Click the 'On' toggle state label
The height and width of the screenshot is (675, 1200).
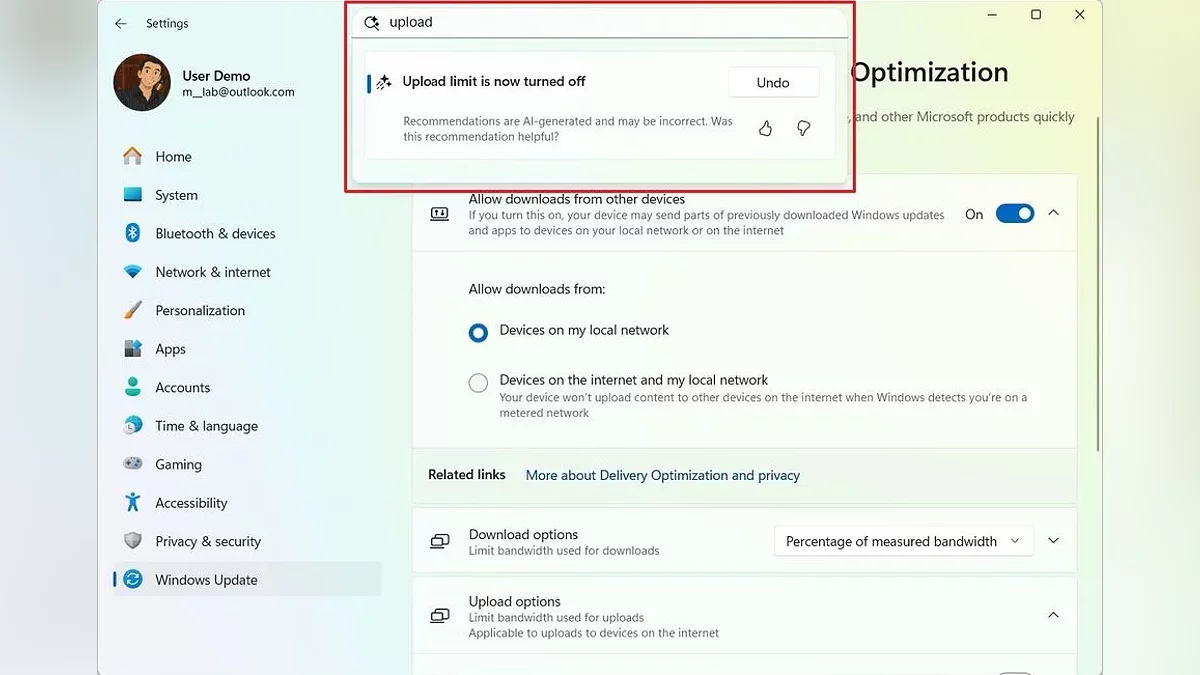[x=974, y=214]
